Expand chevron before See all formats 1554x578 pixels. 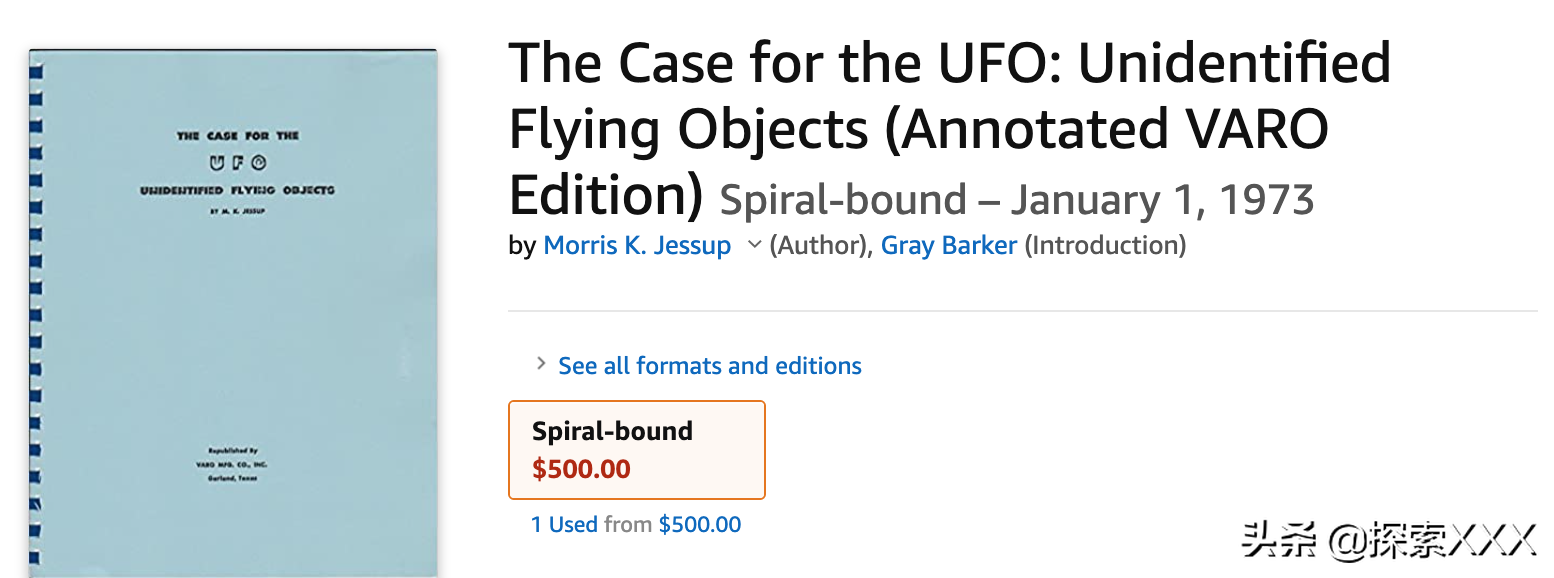[540, 364]
